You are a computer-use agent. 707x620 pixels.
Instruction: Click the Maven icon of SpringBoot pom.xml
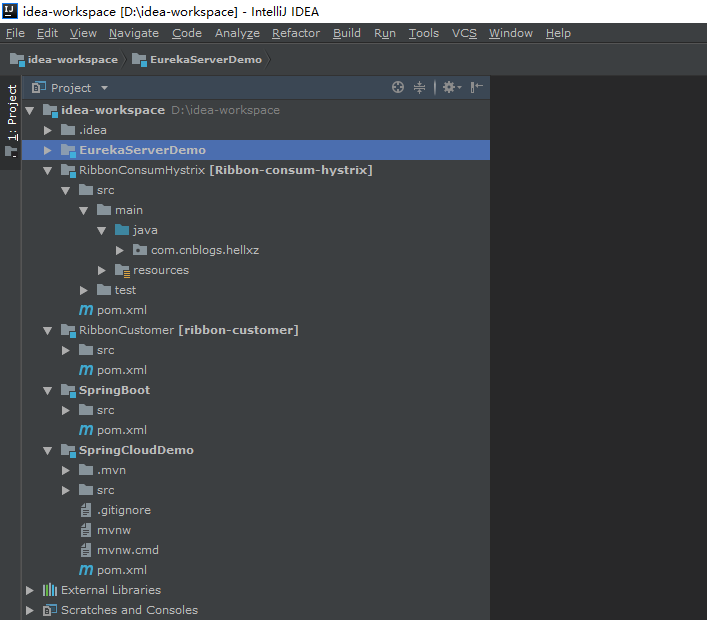tap(86, 430)
